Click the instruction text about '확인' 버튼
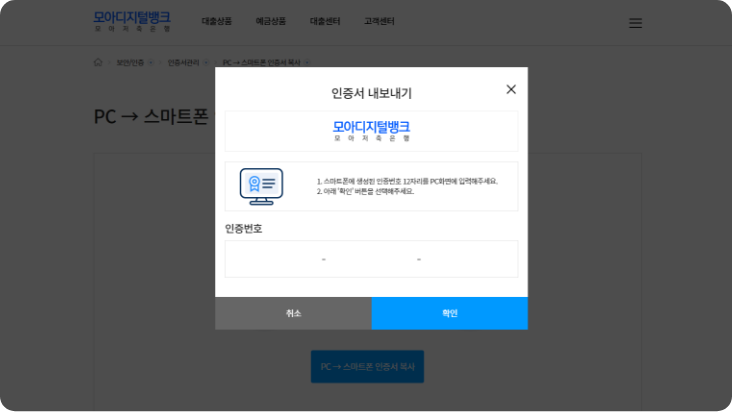Viewport: 732px width, 412px height. pos(365,191)
